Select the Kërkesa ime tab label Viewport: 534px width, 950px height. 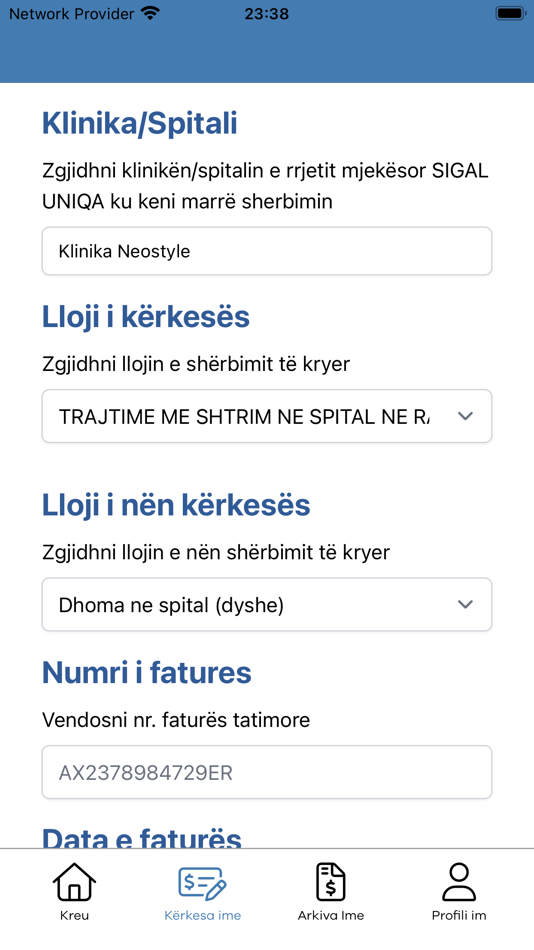pos(202,915)
